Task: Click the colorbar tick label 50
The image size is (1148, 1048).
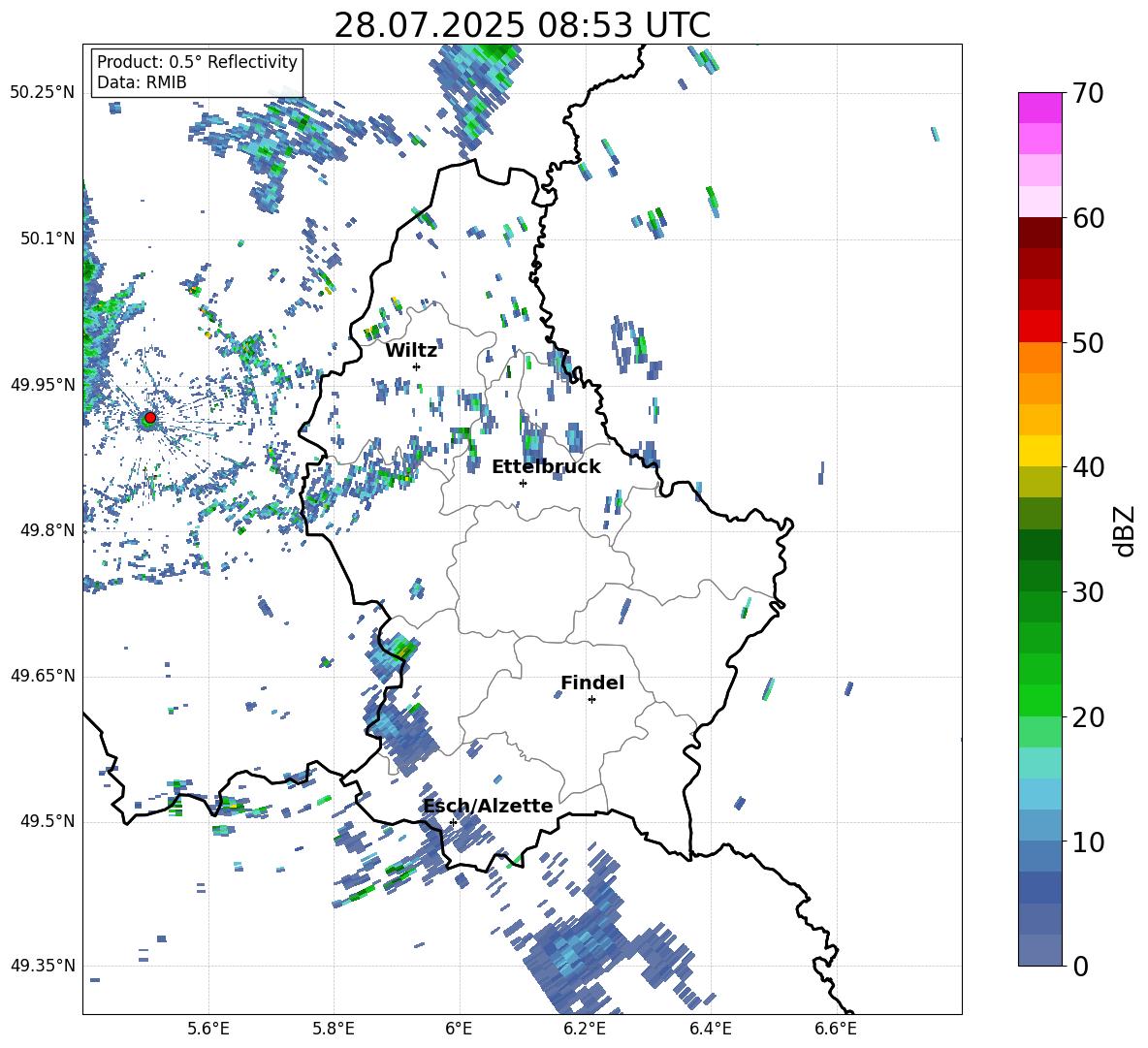Action: [1088, 343]
